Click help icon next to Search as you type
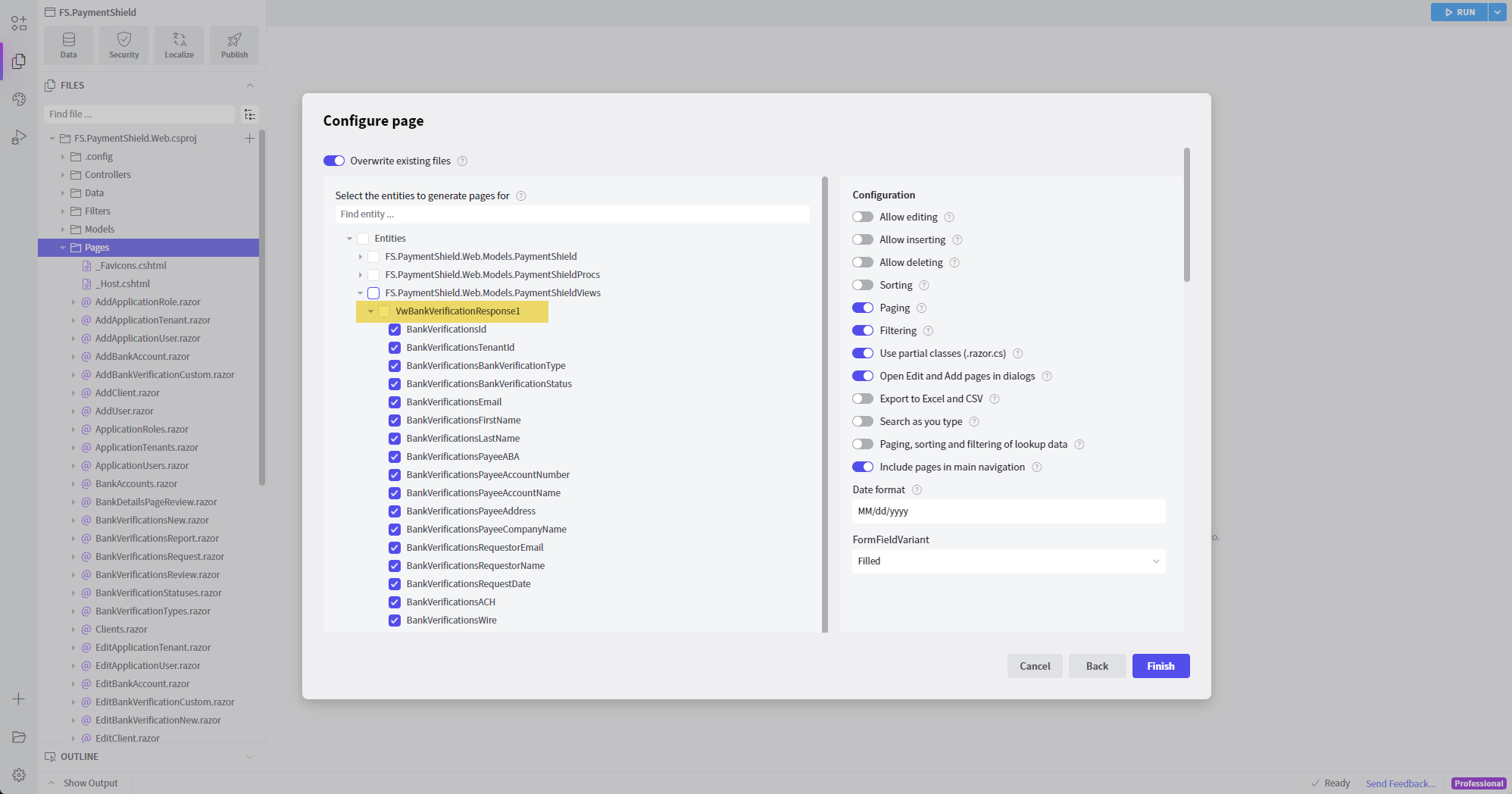The height and width of the screenshot is (794, 1512). (974, 421)
